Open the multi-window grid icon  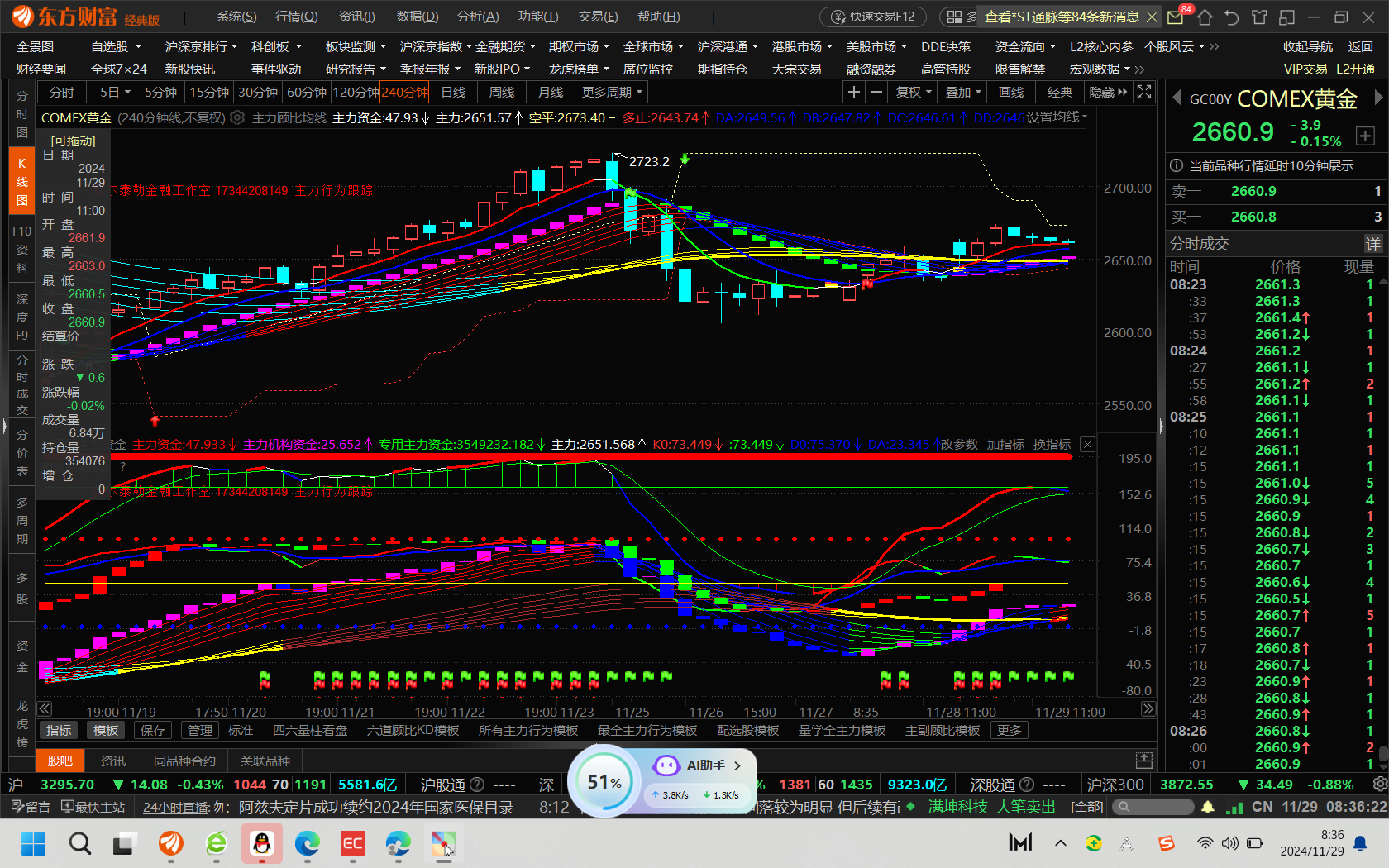pyautogui.click(x=954, y=17)
